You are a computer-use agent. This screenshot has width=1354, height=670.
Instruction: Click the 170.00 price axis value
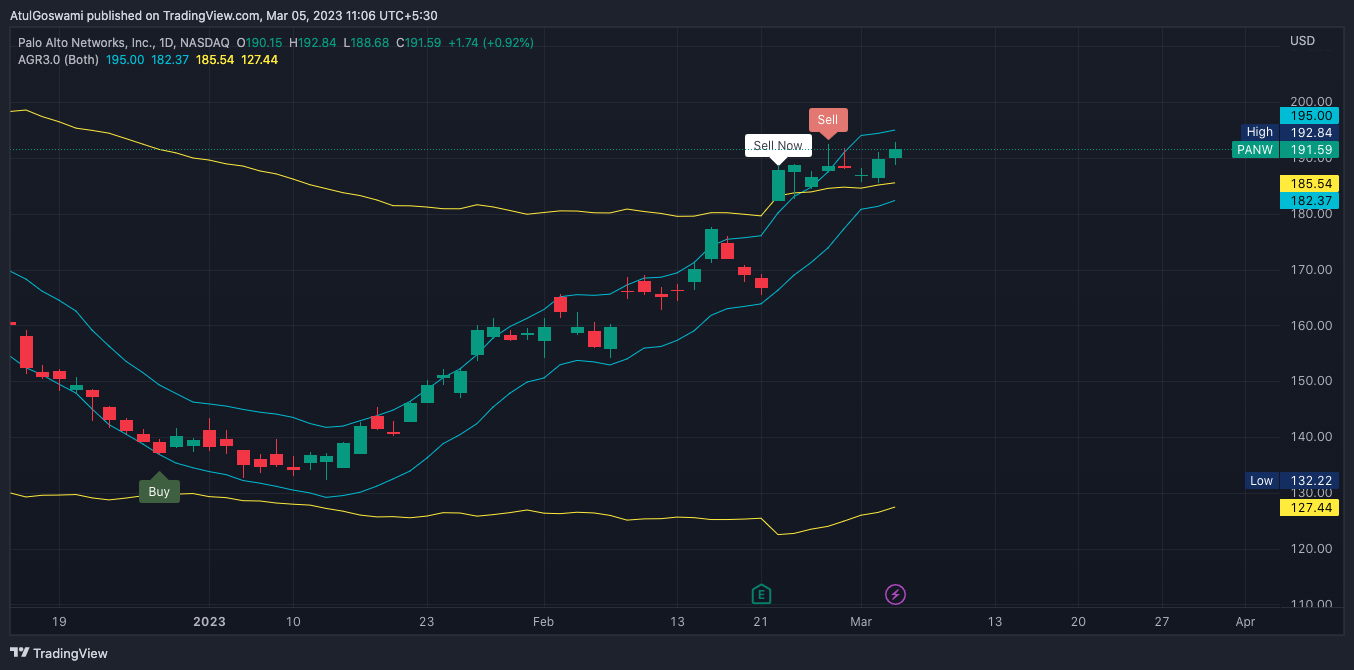(x=1311, y=270)
